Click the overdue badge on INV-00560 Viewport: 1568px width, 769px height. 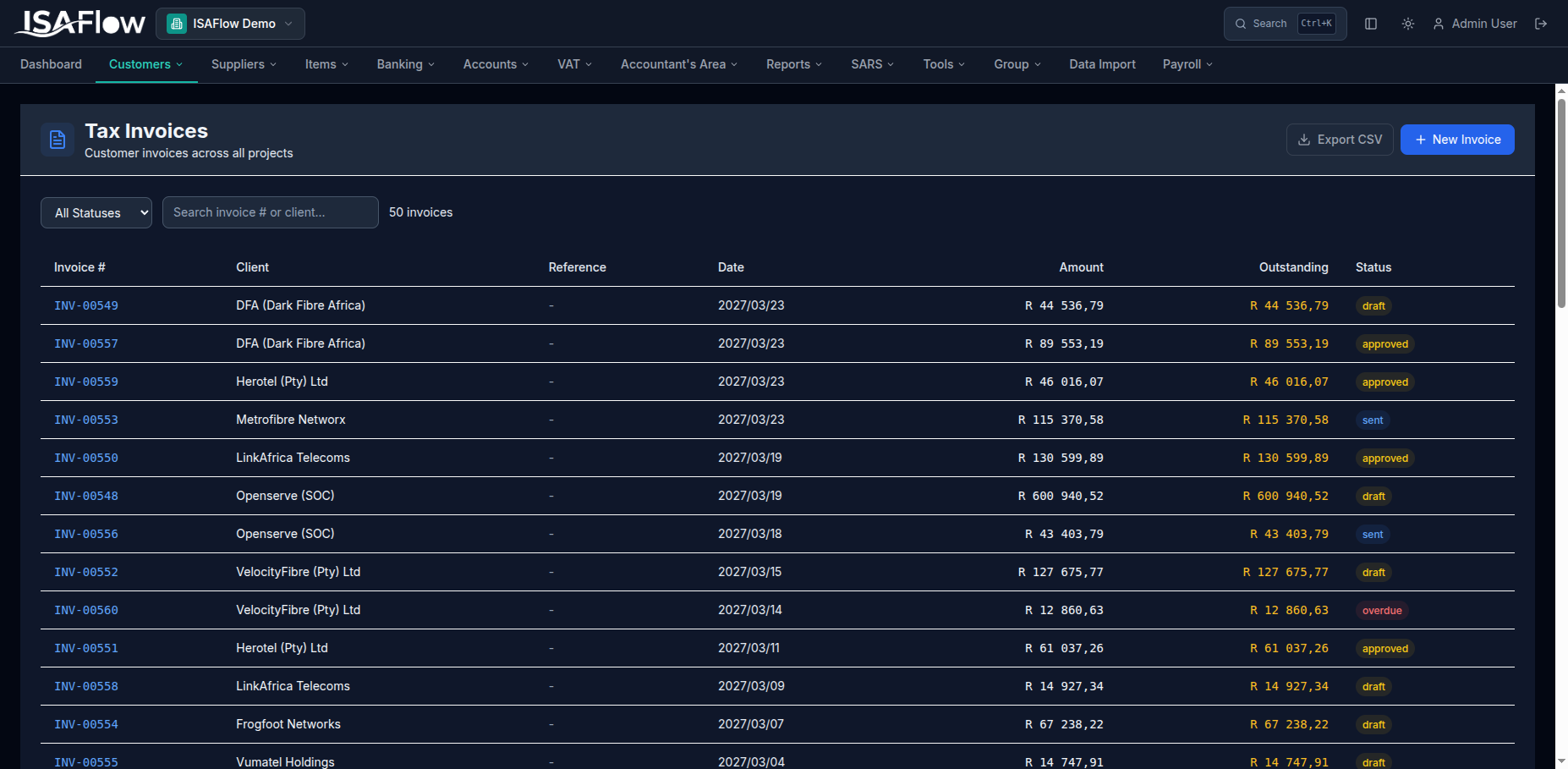pos(1382,610)
